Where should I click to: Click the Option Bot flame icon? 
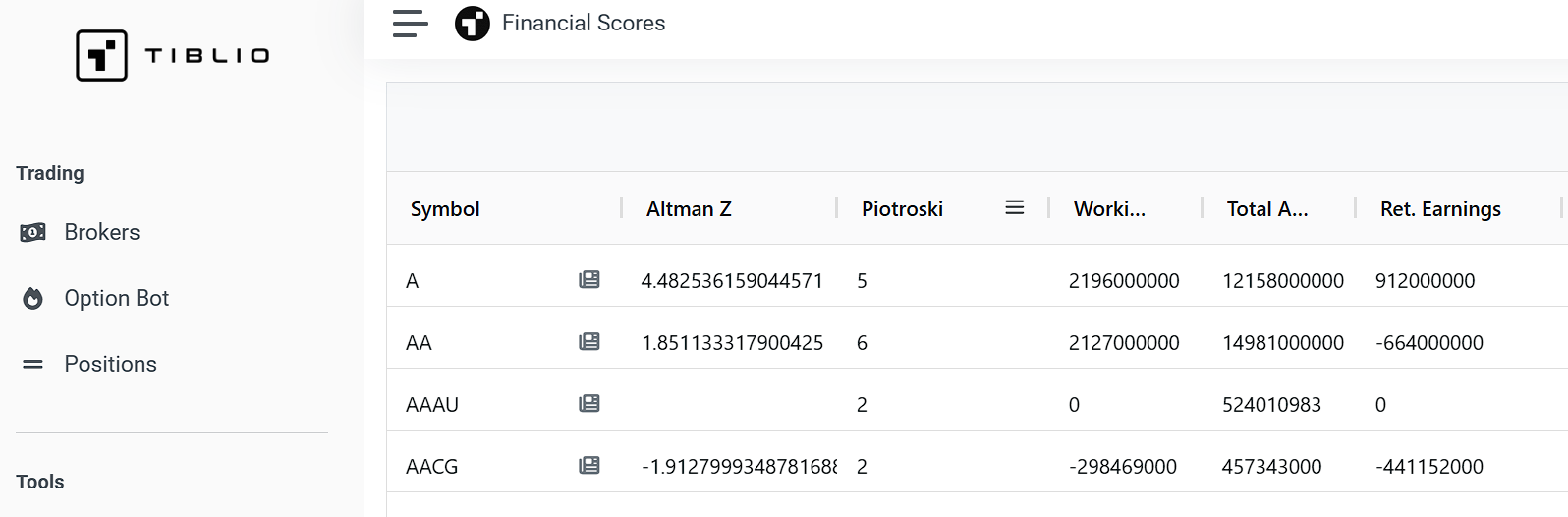(x=33, y=299)
